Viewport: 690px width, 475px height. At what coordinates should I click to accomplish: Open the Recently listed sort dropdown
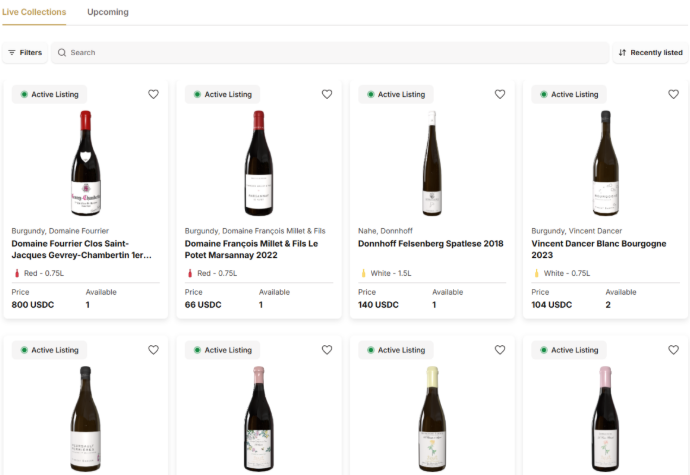[x=650, y=52]
